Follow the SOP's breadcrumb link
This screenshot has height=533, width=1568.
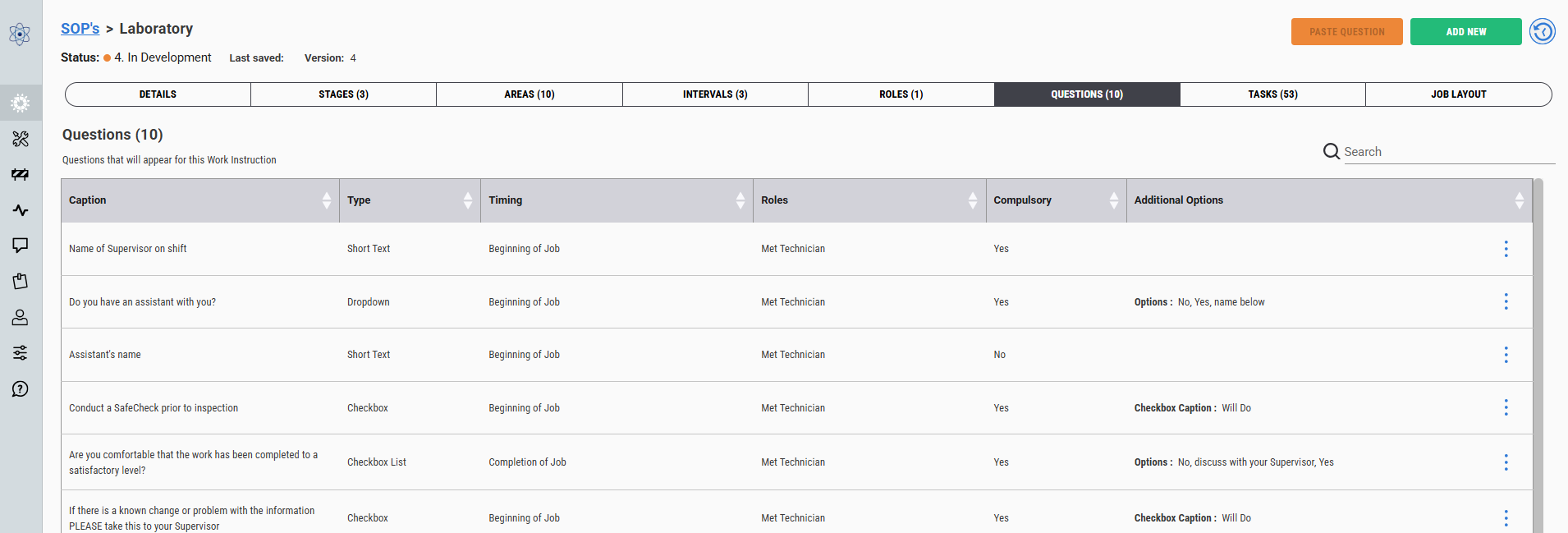[x=80, y=29]
